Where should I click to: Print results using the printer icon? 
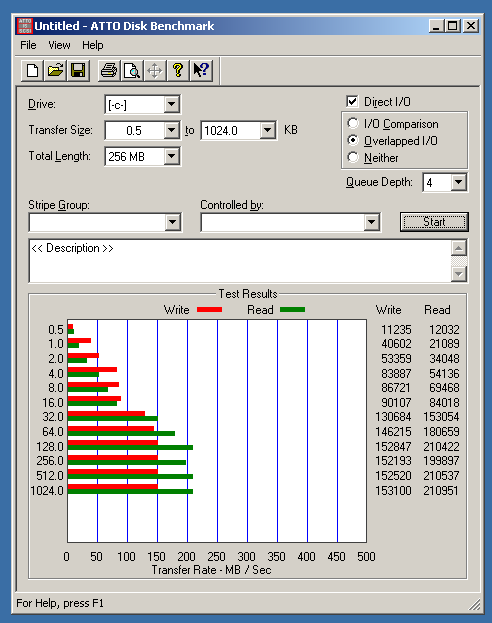tap(109, 71)
